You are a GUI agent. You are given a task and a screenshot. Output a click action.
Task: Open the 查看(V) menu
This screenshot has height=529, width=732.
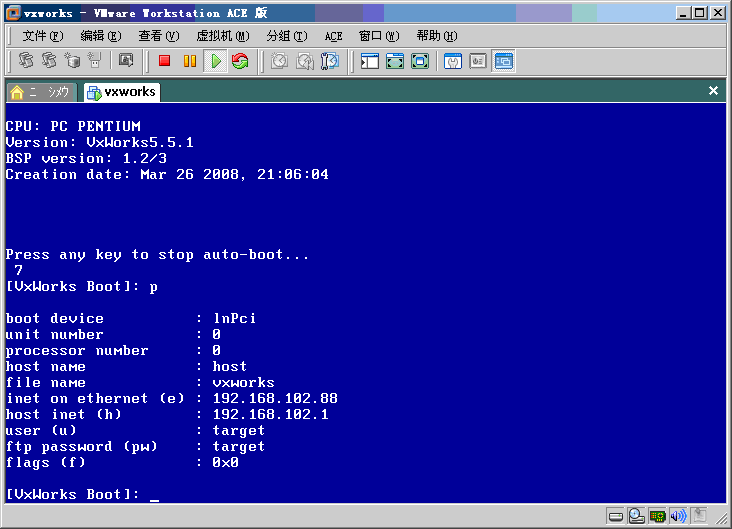[159, 36]
